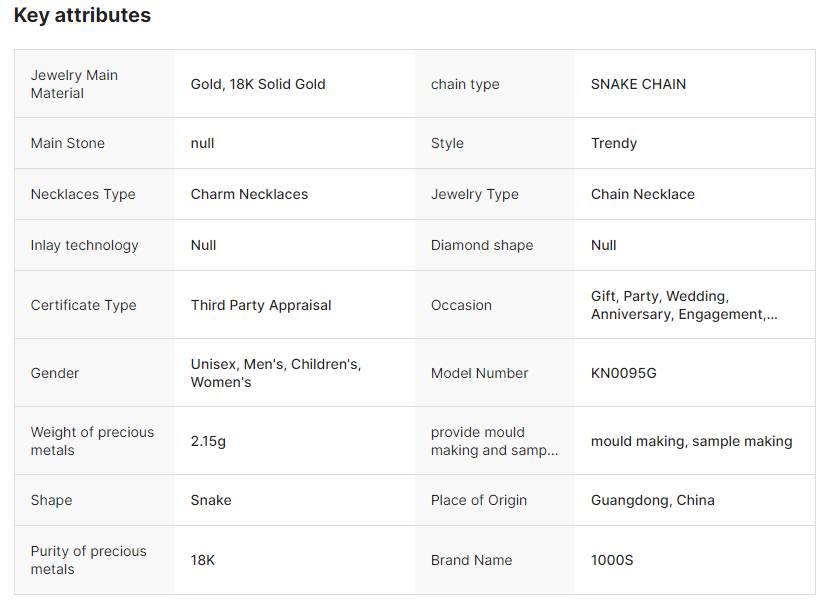Click the truncated provide mould making label

tap(494, 441)
